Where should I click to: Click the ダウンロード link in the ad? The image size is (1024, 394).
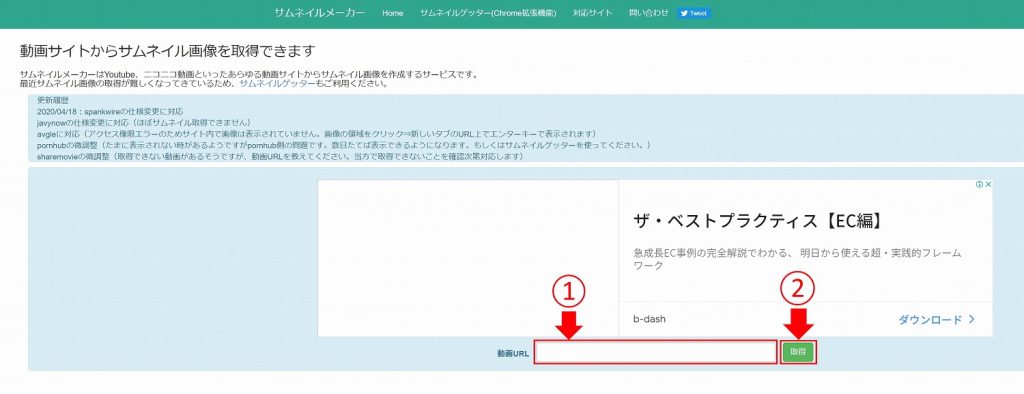[x=930, y=320]
